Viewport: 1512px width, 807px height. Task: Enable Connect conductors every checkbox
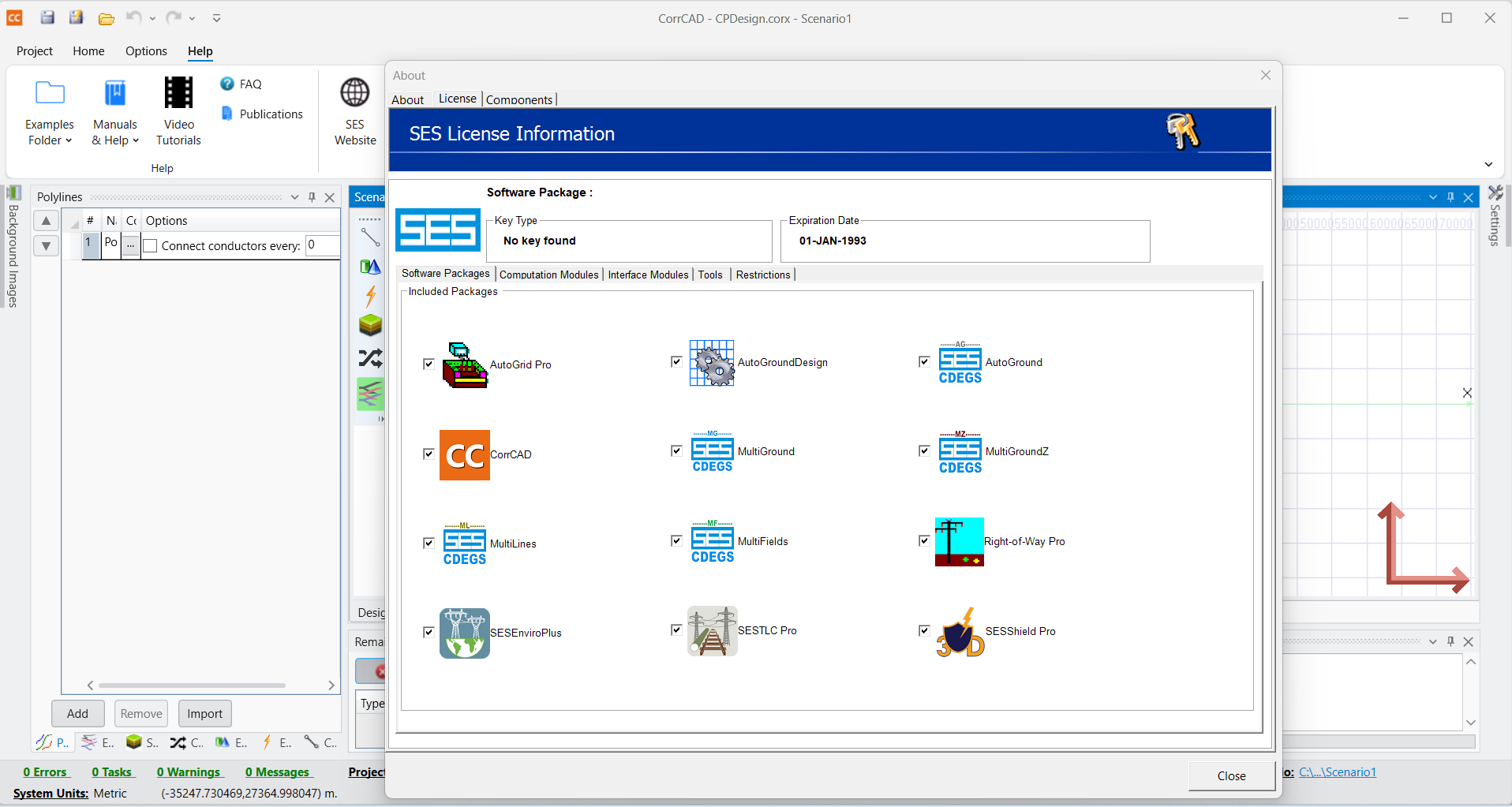(x=151, y=246)
